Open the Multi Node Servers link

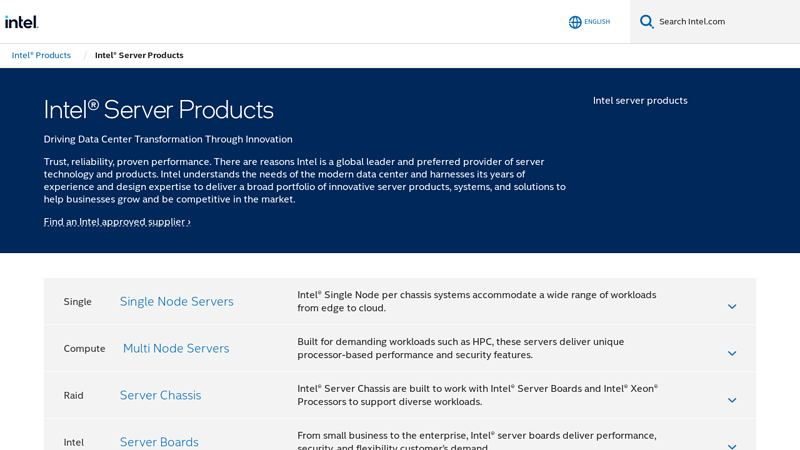[176, 348]
